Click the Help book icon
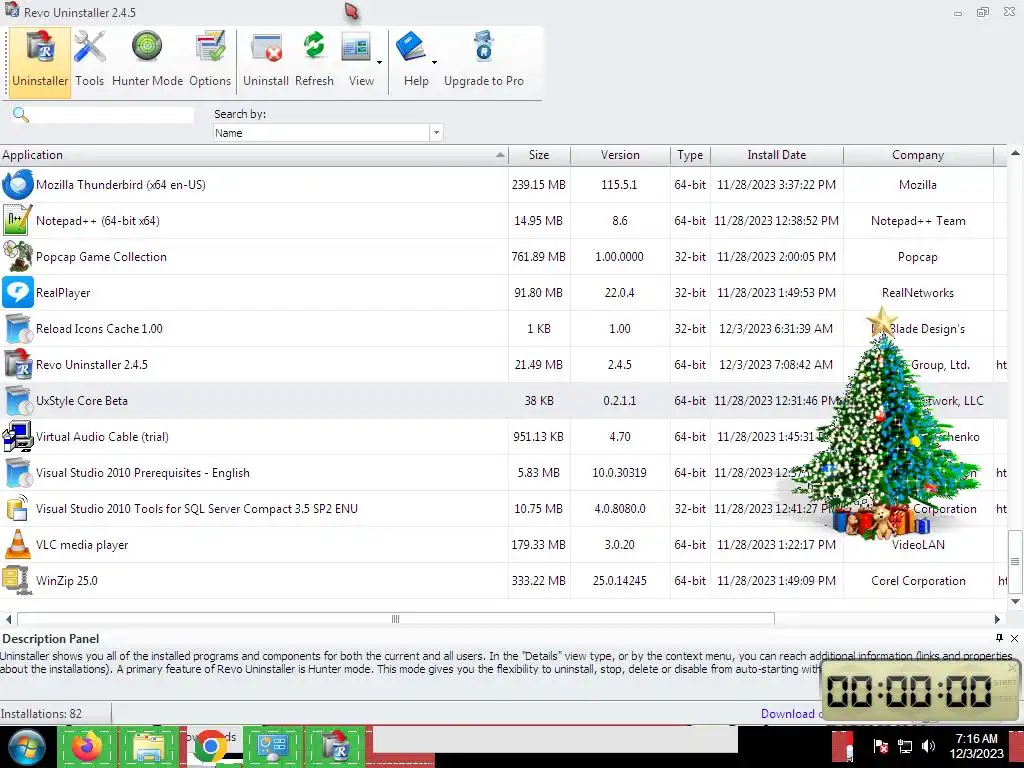 coord(411,48)
